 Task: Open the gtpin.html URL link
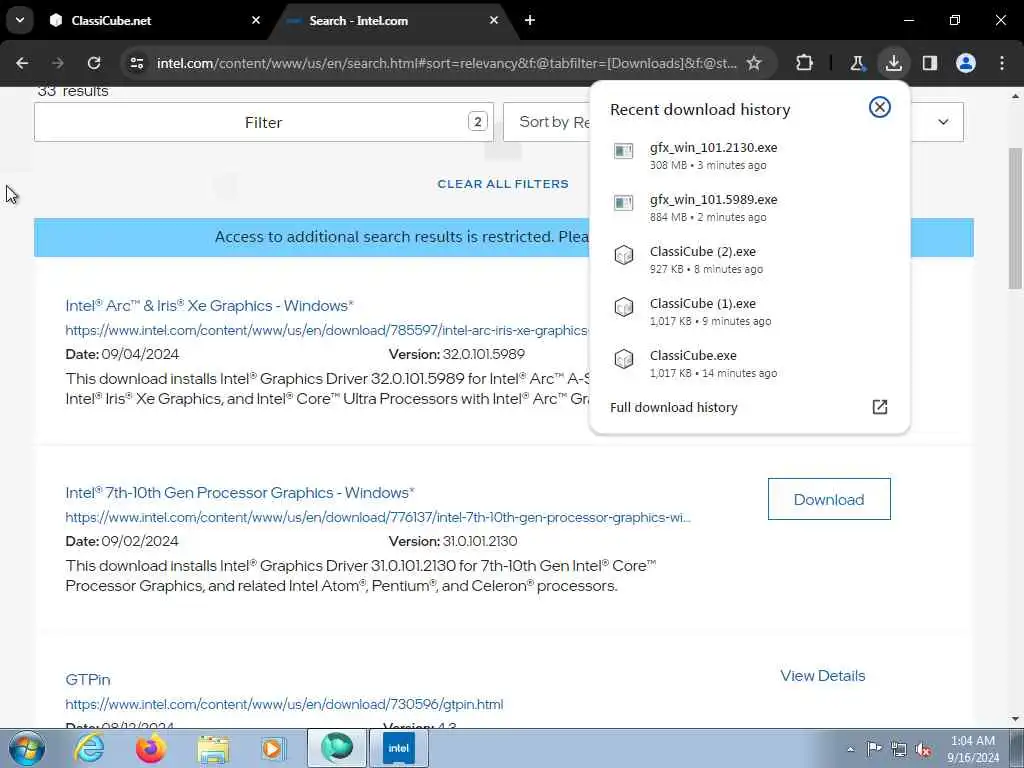point(284,705)
